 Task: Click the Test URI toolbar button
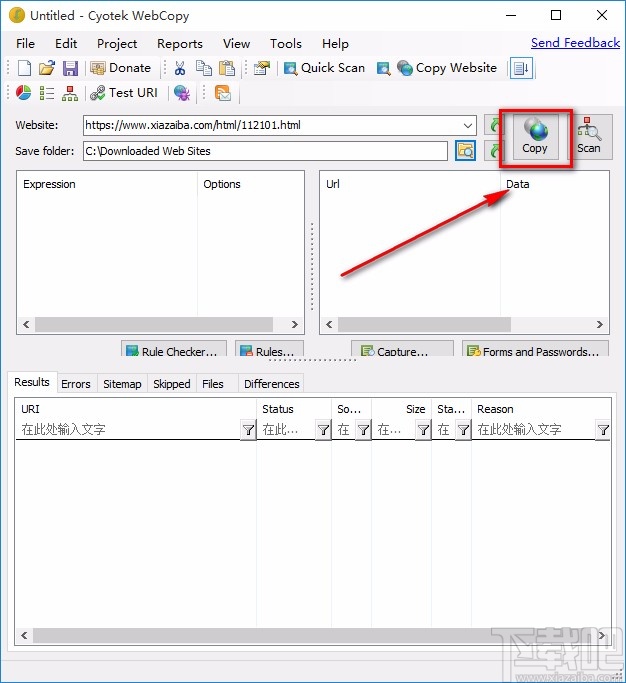tap(124, 93)
